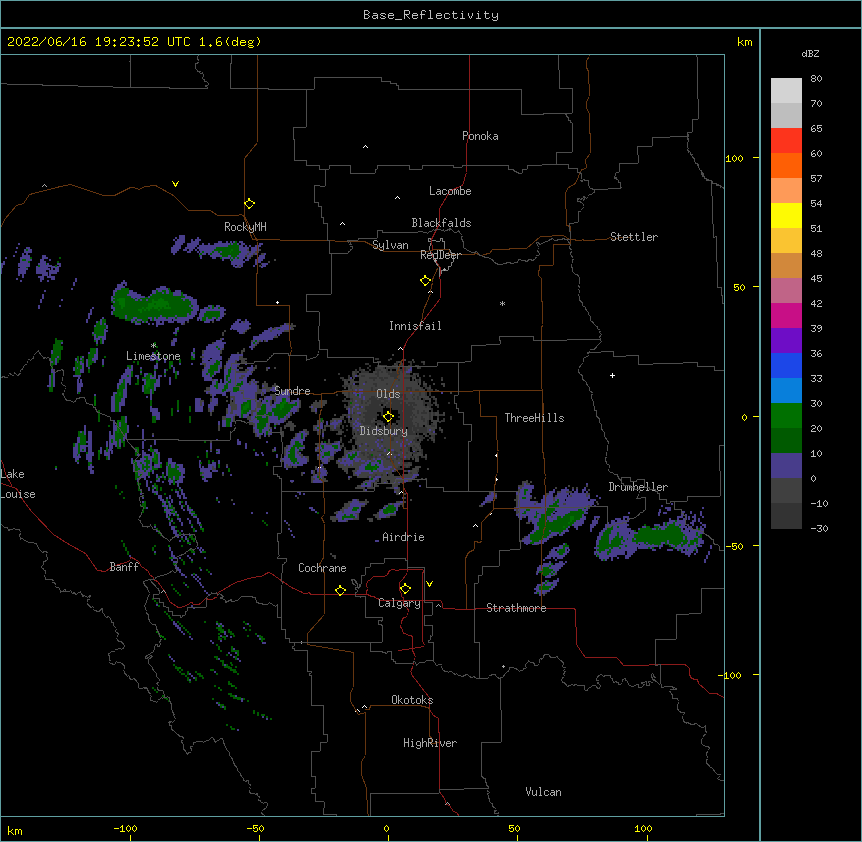862x842 pixels.
Task: Click the Stettler city label
Action: click(x=634, y=237)
